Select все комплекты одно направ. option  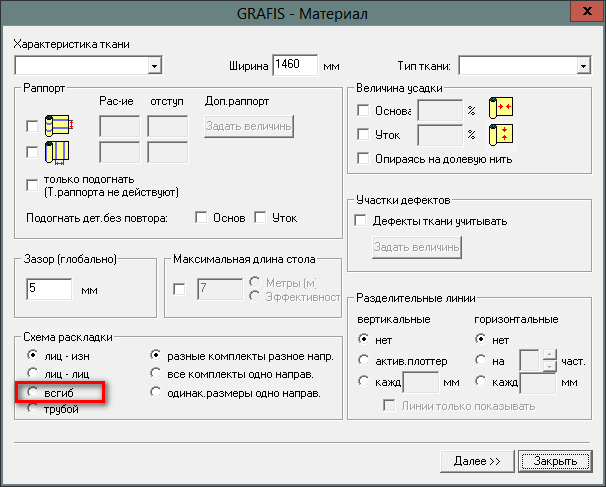pyautogui.click(x=155, y=373)
